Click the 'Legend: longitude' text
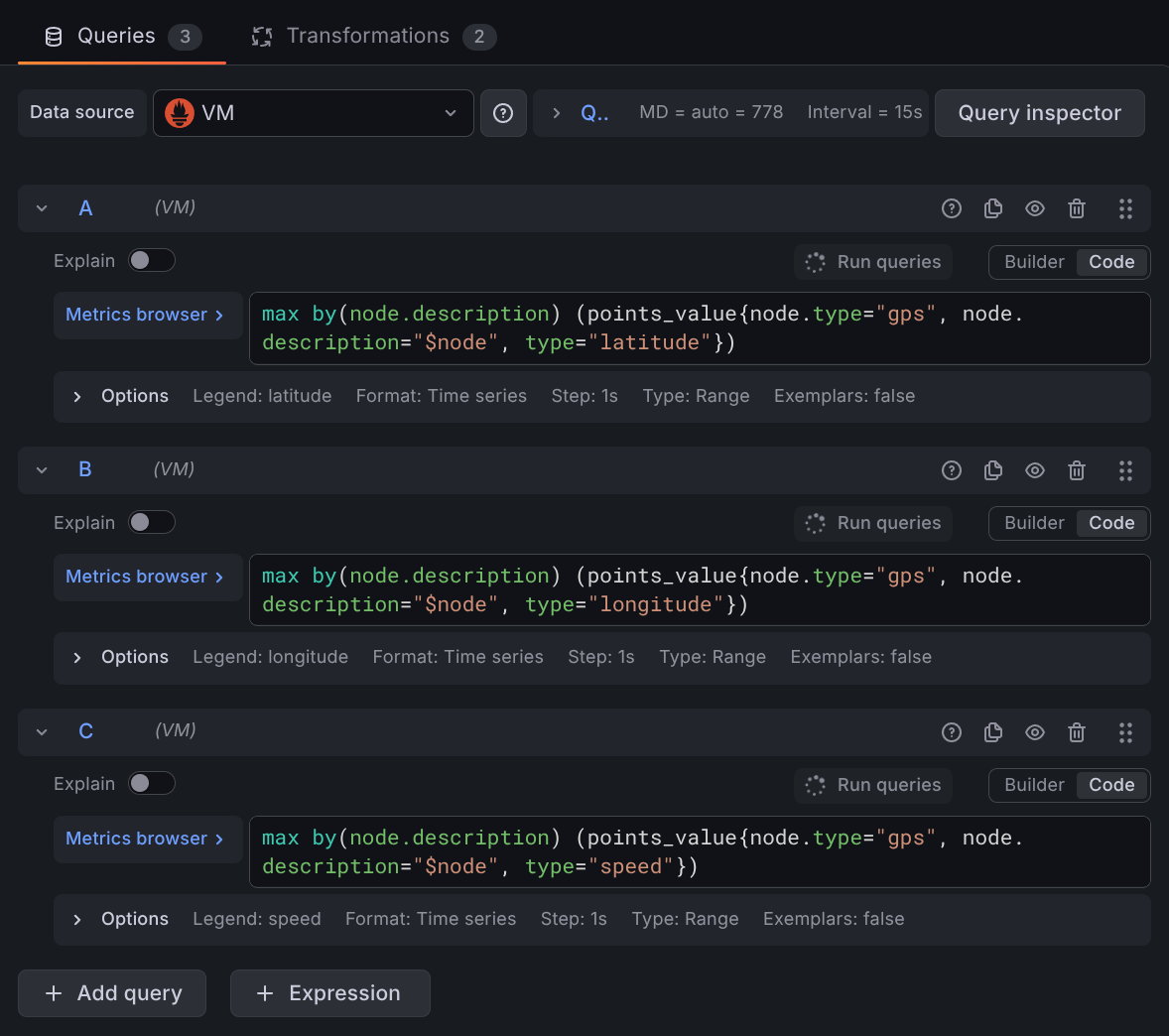The image size is (1169, 1036). pos(271,657)
